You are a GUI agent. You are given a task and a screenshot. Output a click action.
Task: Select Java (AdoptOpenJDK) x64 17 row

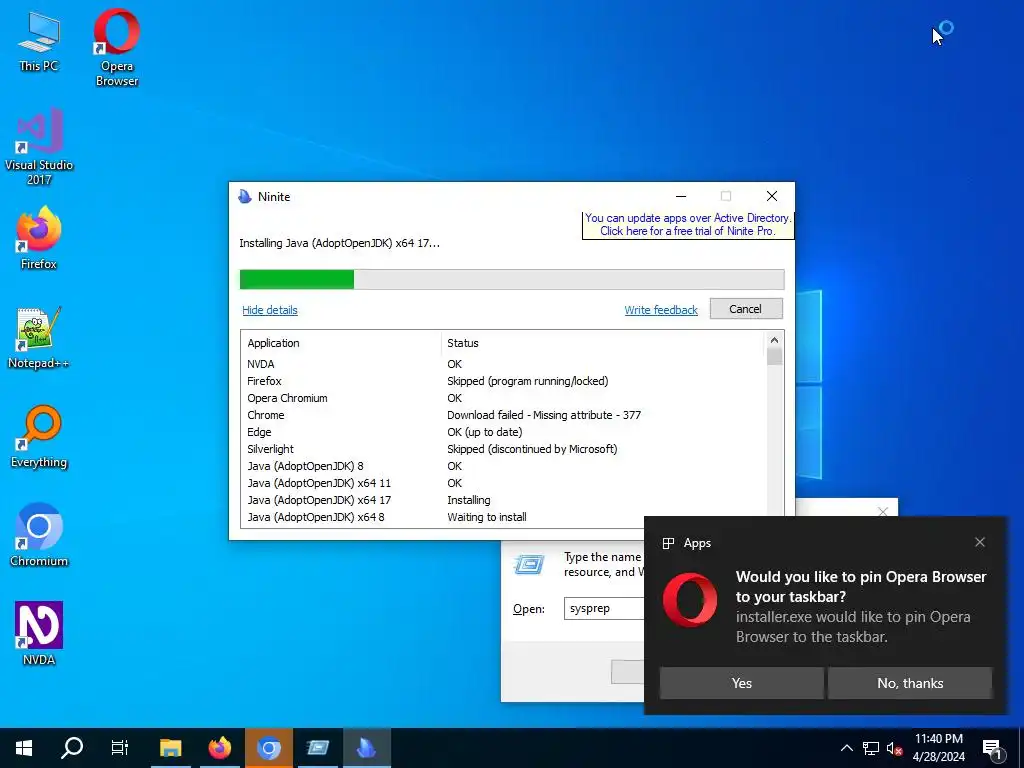(503, 500)
